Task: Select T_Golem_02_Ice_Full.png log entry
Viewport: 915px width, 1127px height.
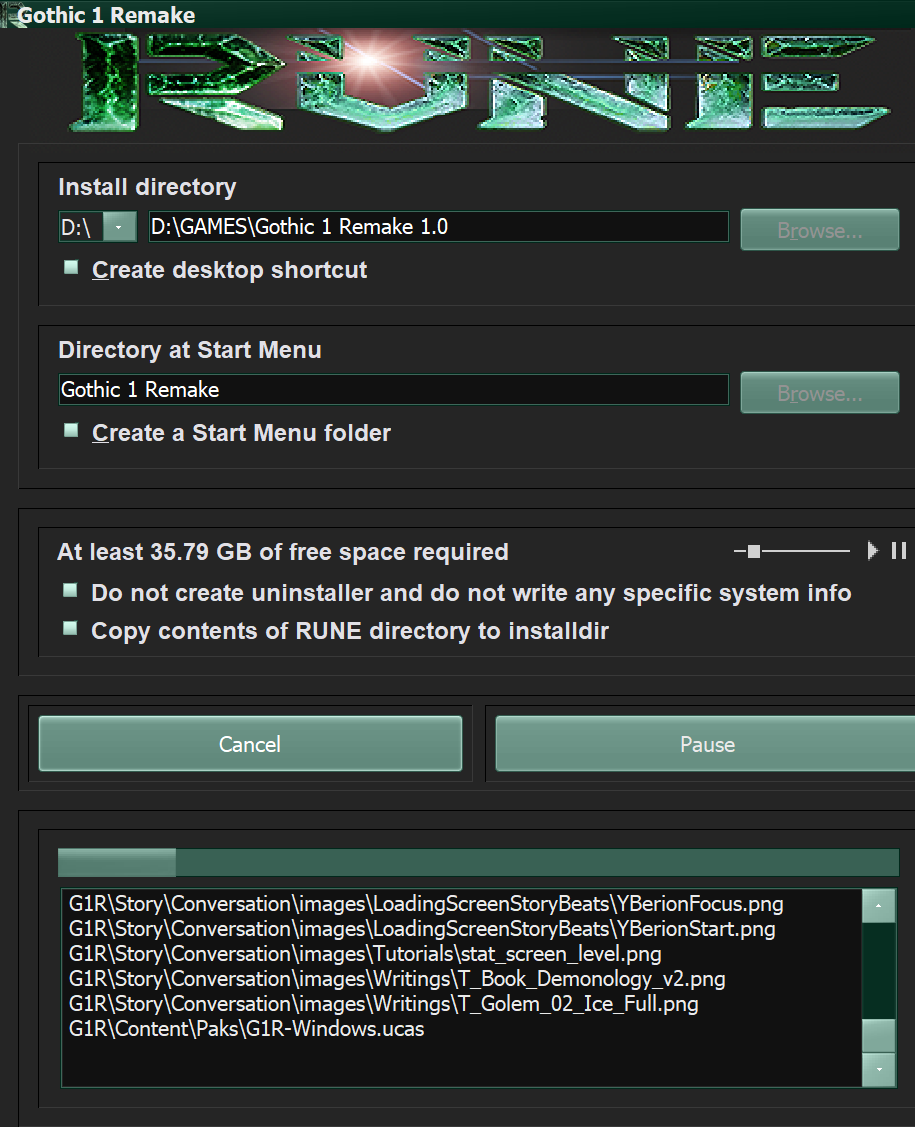Action: click(x=384, y=1004)
